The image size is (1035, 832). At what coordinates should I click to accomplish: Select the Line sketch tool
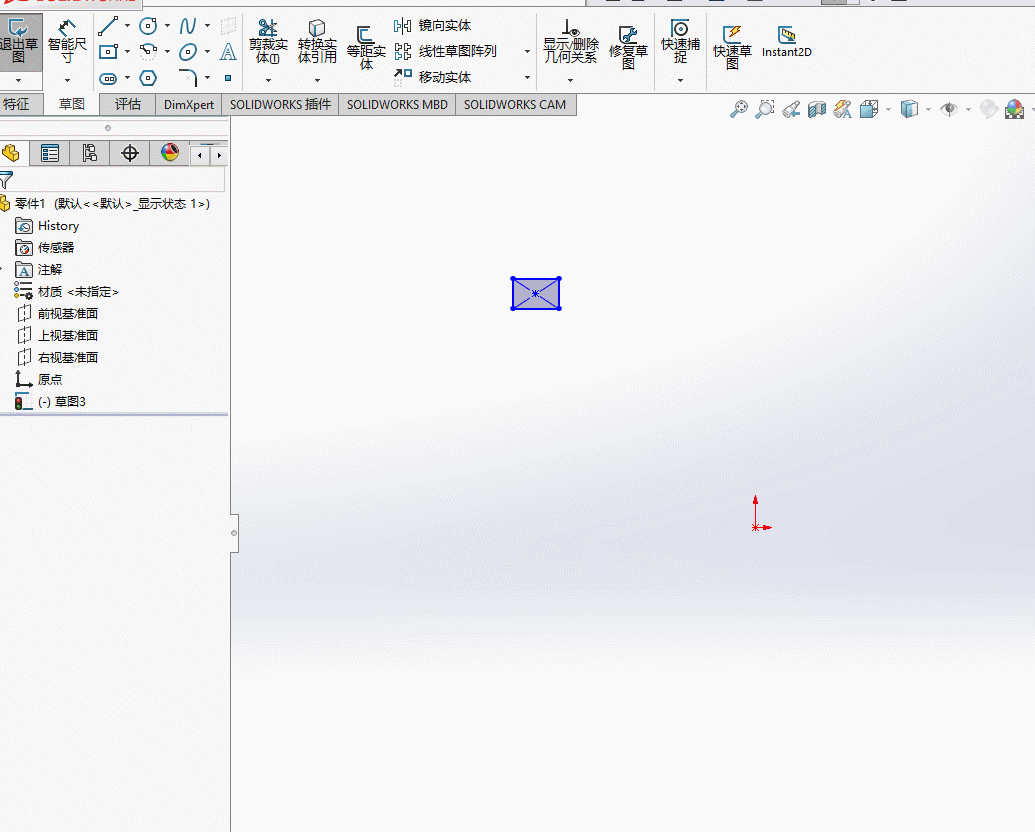point(108,26)
